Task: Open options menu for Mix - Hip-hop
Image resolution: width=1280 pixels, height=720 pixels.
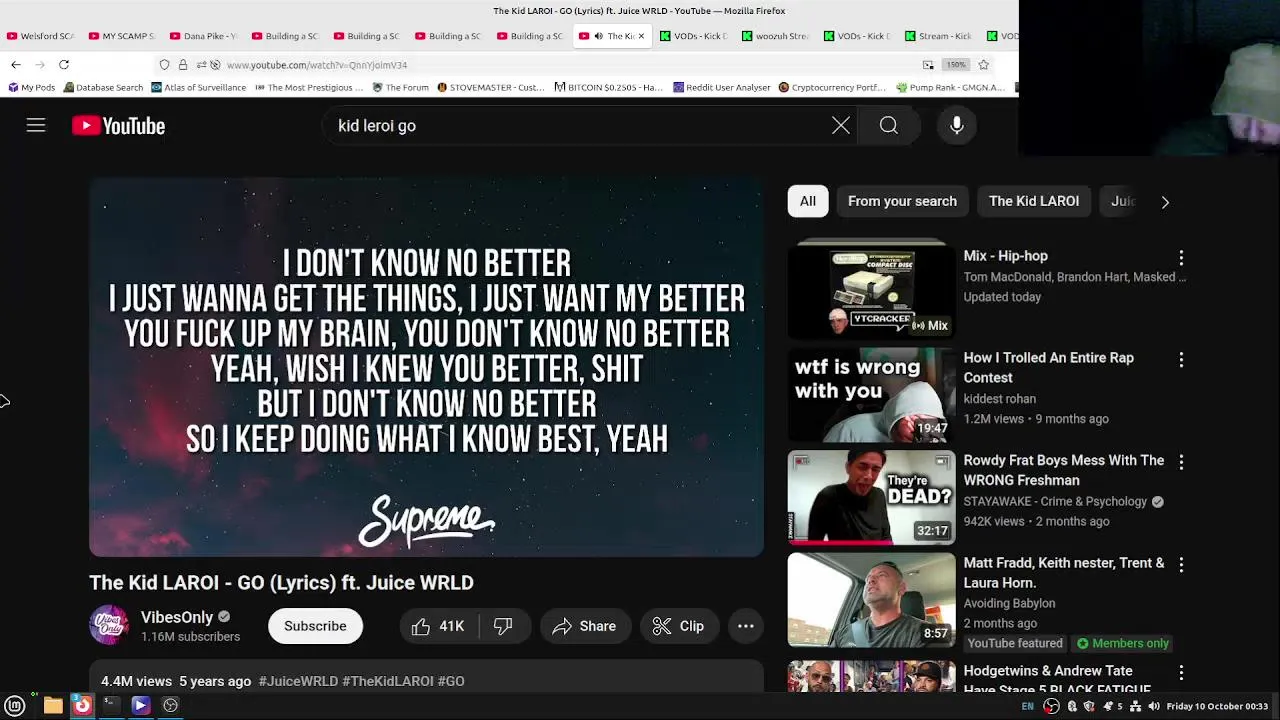Action: pyautogui.click(x=1181, y=257)
